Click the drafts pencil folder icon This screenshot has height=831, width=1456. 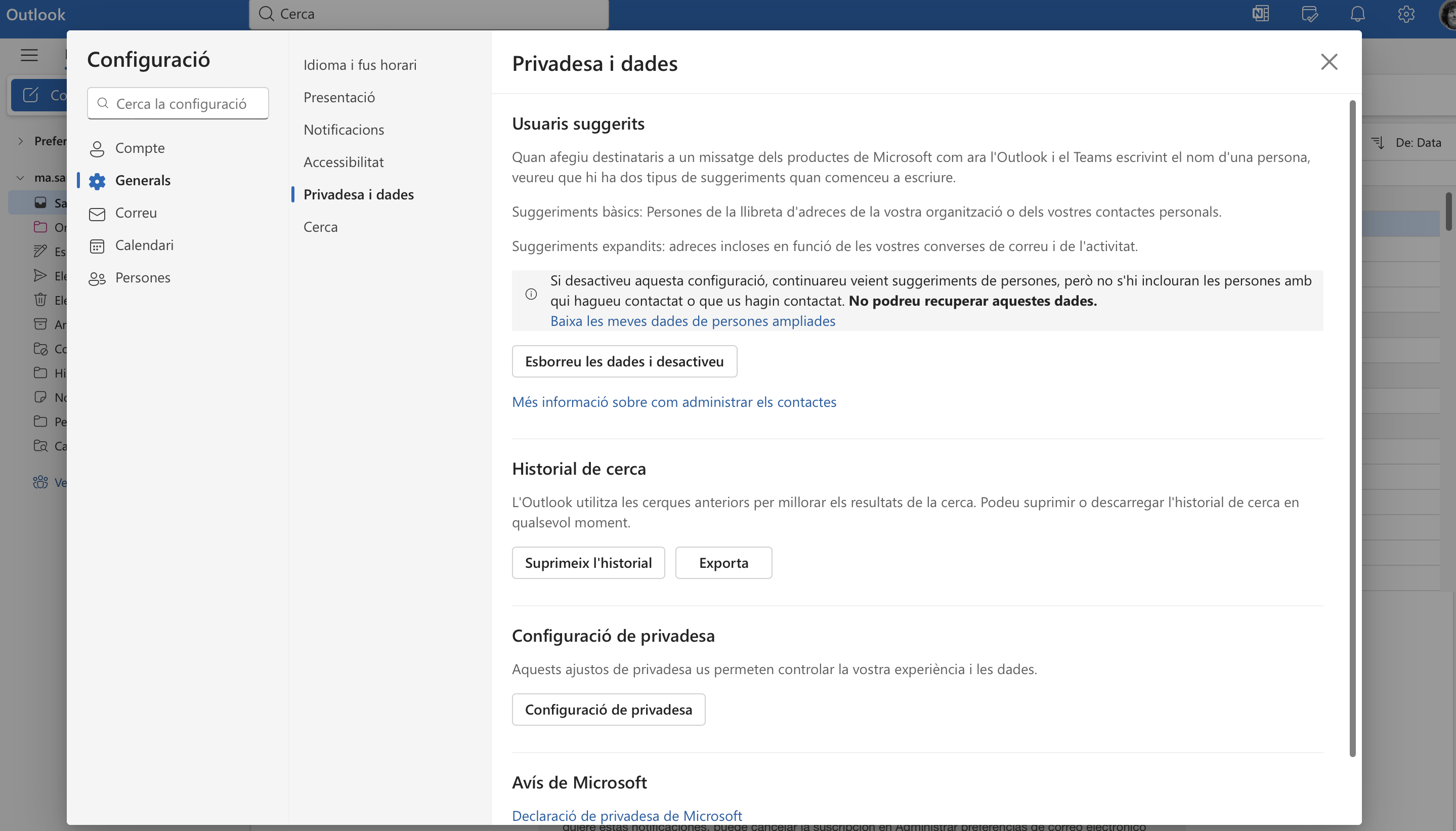(x=40, y=251)
